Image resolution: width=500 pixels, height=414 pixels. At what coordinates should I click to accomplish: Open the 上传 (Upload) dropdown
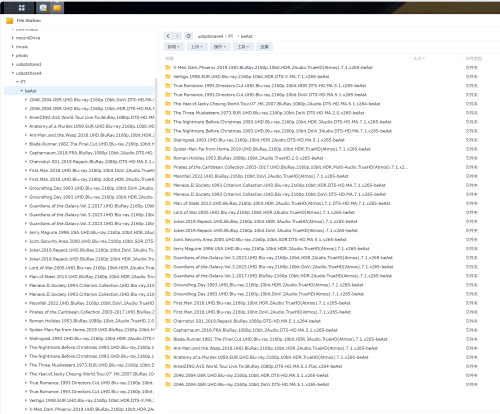tap(197, 47)
